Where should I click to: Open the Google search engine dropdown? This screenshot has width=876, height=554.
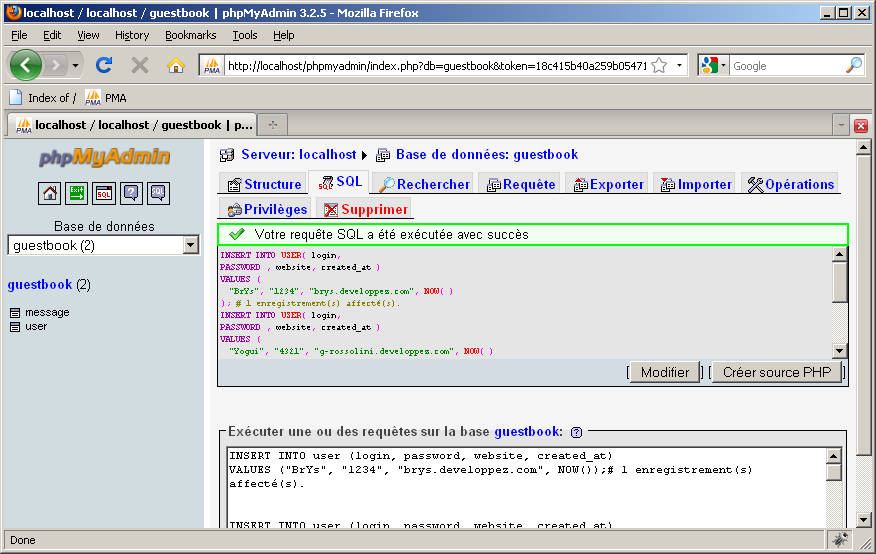coord(714,65)
